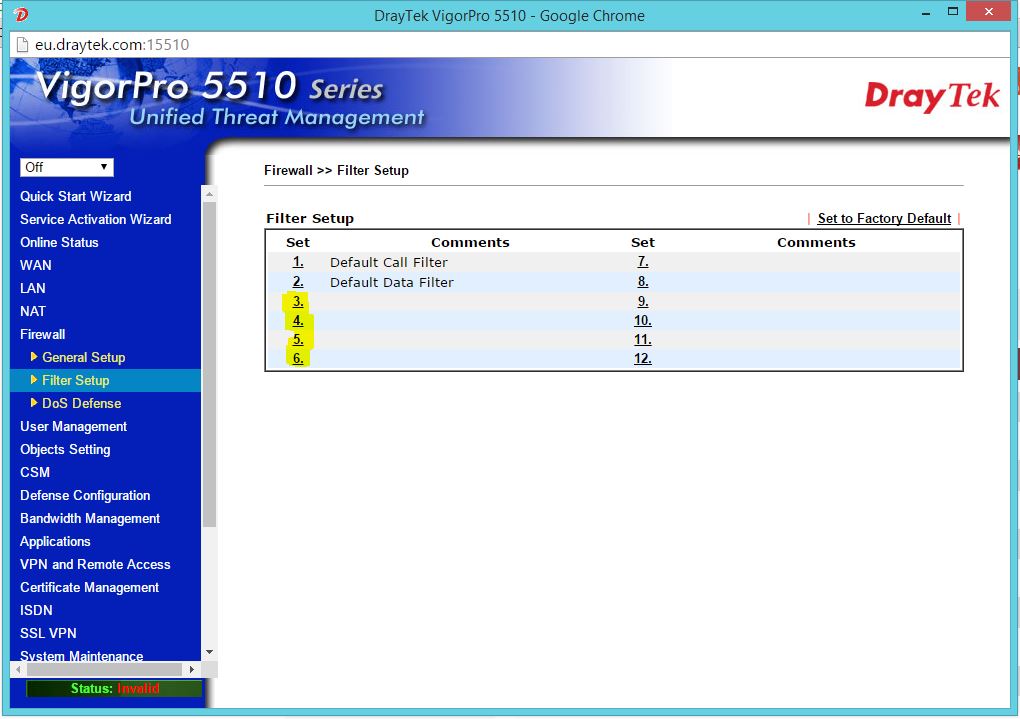The width and height of the screenshot is (1020, 719).
Task: Open the Quick Start Wizard menu
Action: pyautogui.click(x=75, y=196)
